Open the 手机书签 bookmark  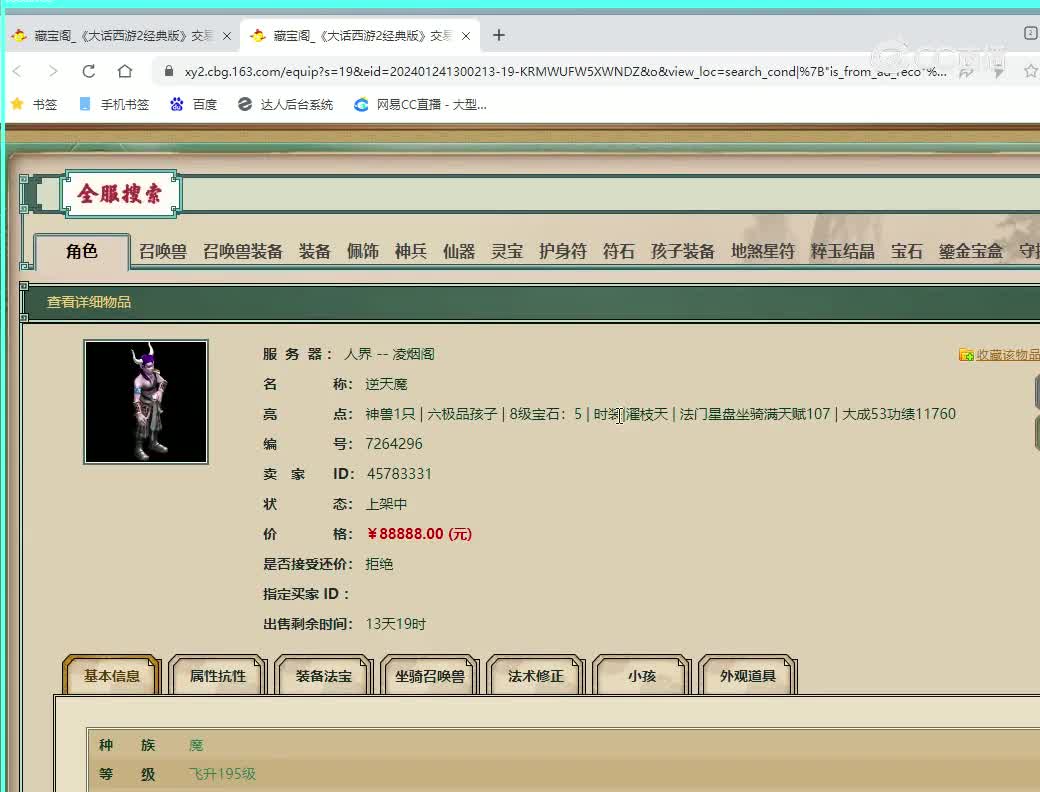click(113, 104)
